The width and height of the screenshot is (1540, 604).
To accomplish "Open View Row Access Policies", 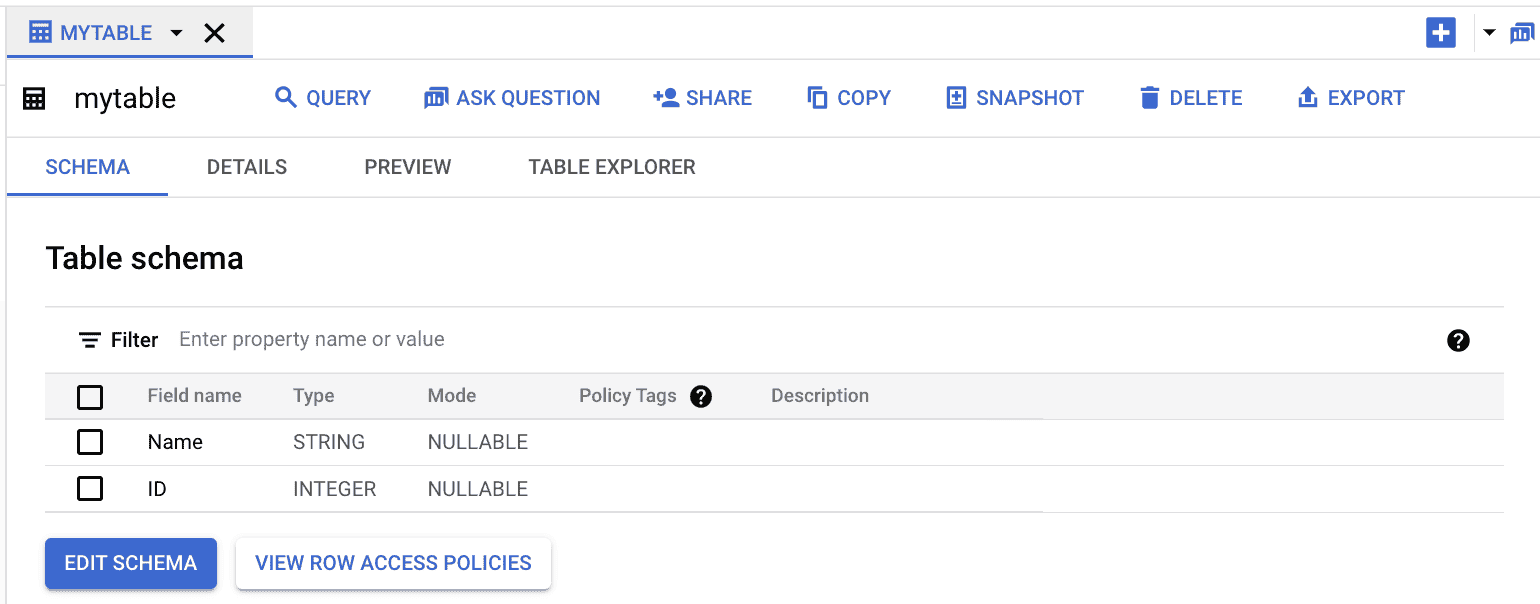I will (x=392, y=563).
